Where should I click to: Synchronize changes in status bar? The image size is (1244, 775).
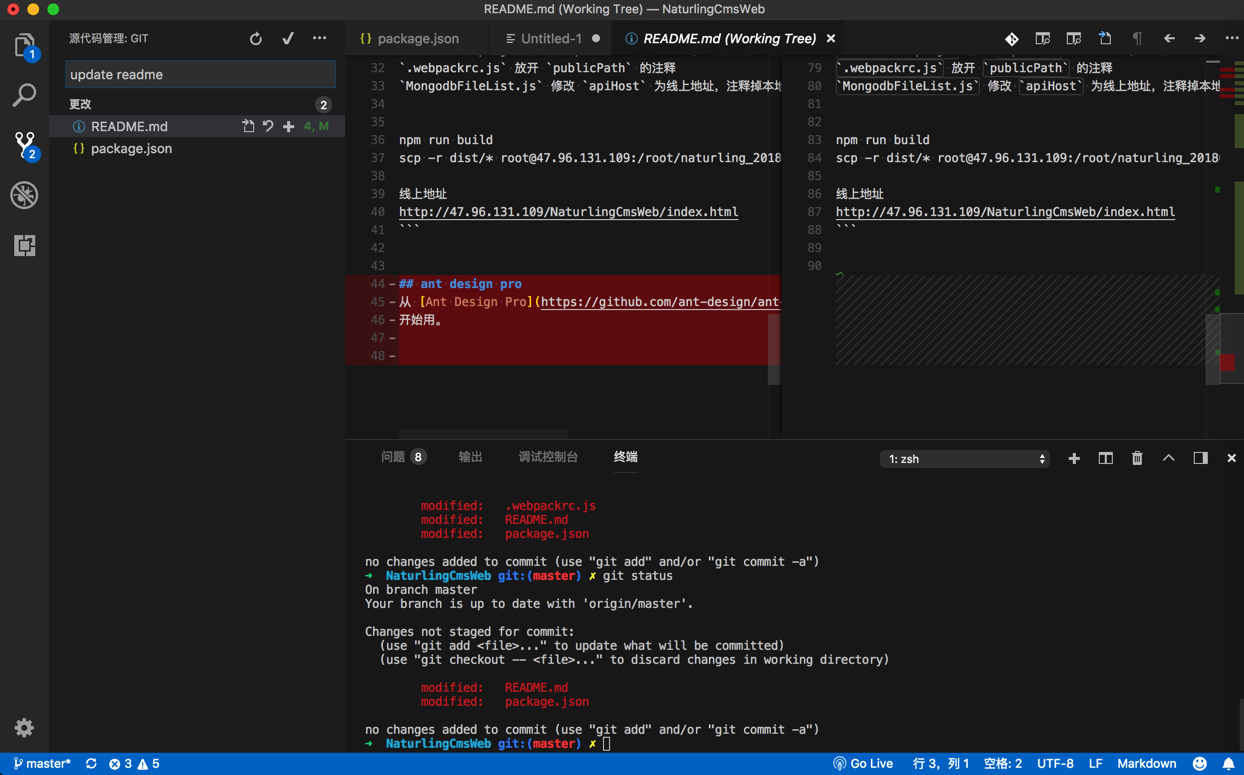click(91, 764)
